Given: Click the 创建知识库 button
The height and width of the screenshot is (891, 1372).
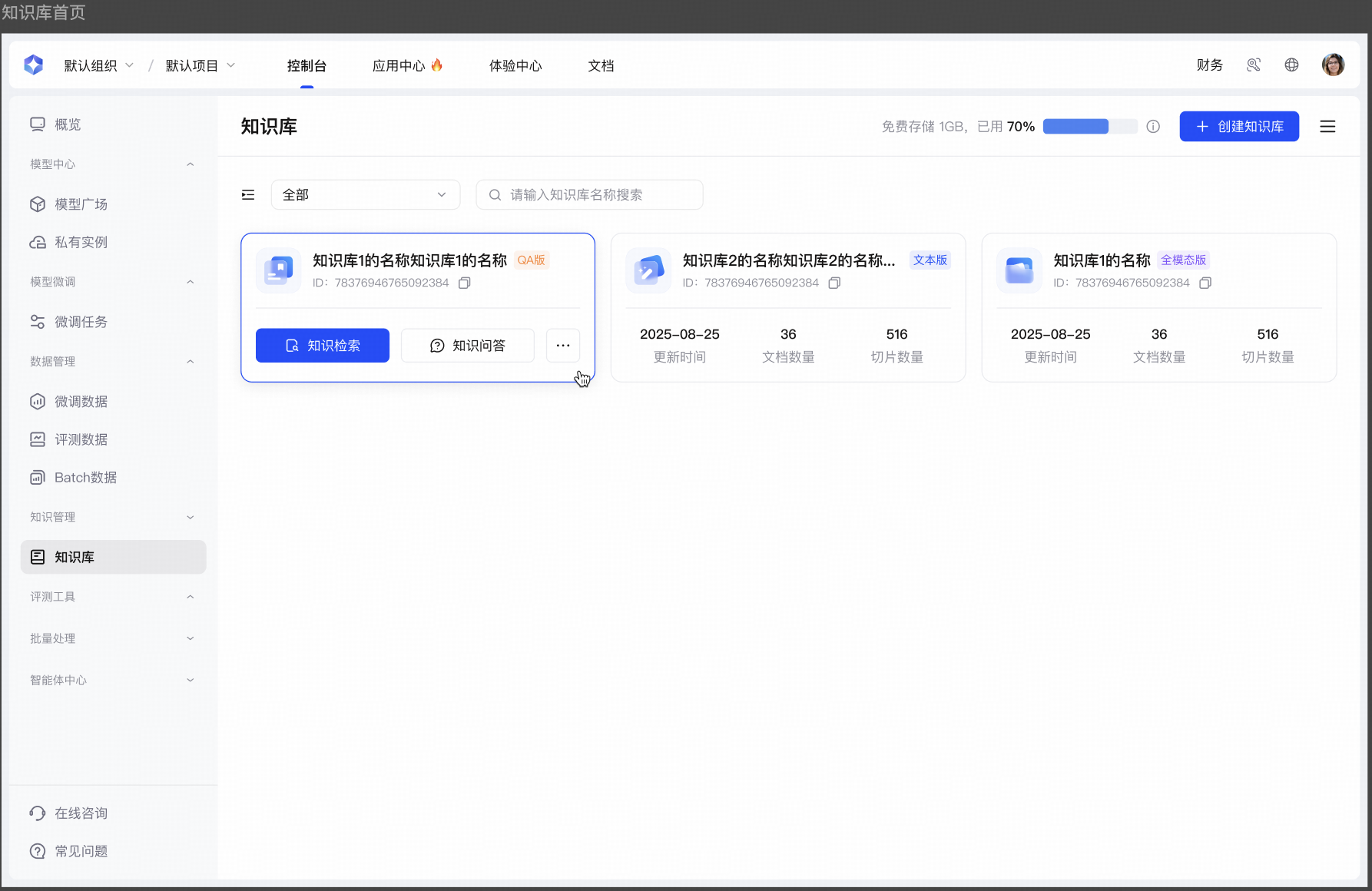Looking at the screenshot, I should 1238,127.
